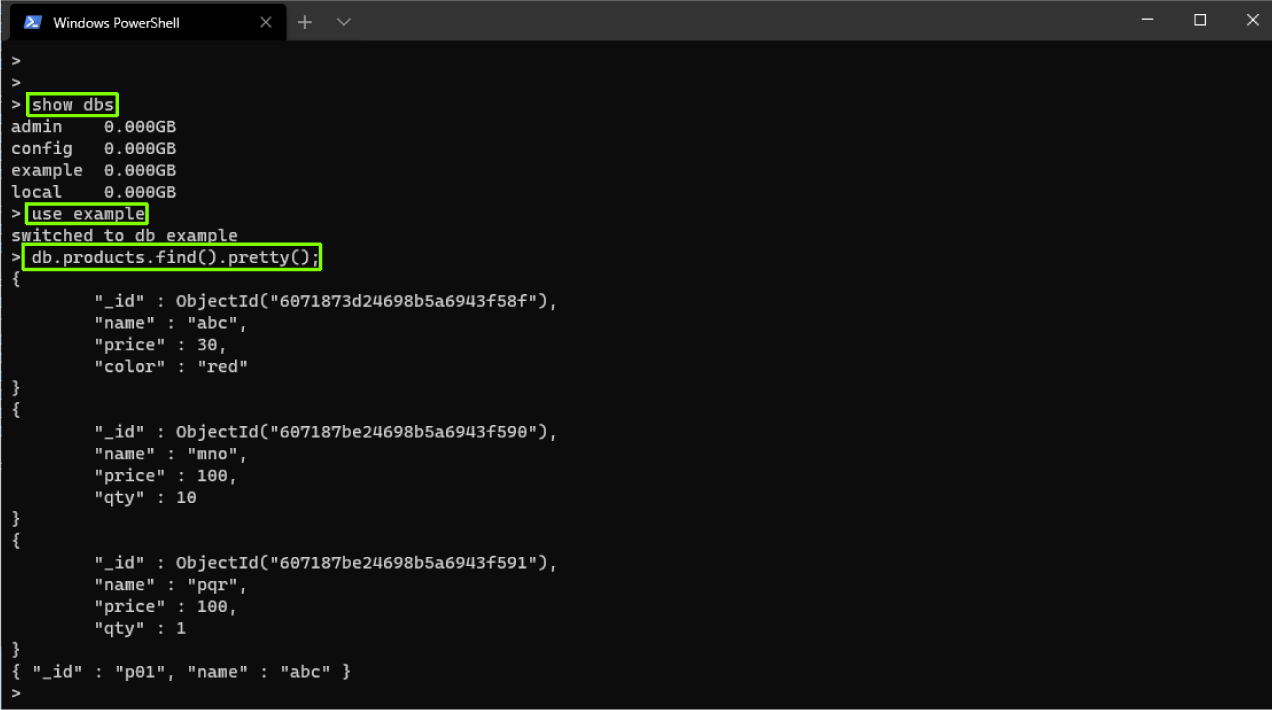This screenshot has height=710, width=1272.
Task: Open the new tab profile dropdown
Action: coord(343,22)
